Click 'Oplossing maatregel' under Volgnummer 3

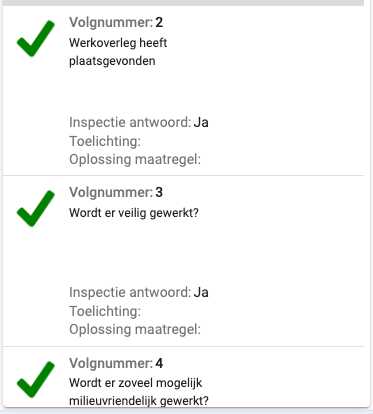coord(135,329)
